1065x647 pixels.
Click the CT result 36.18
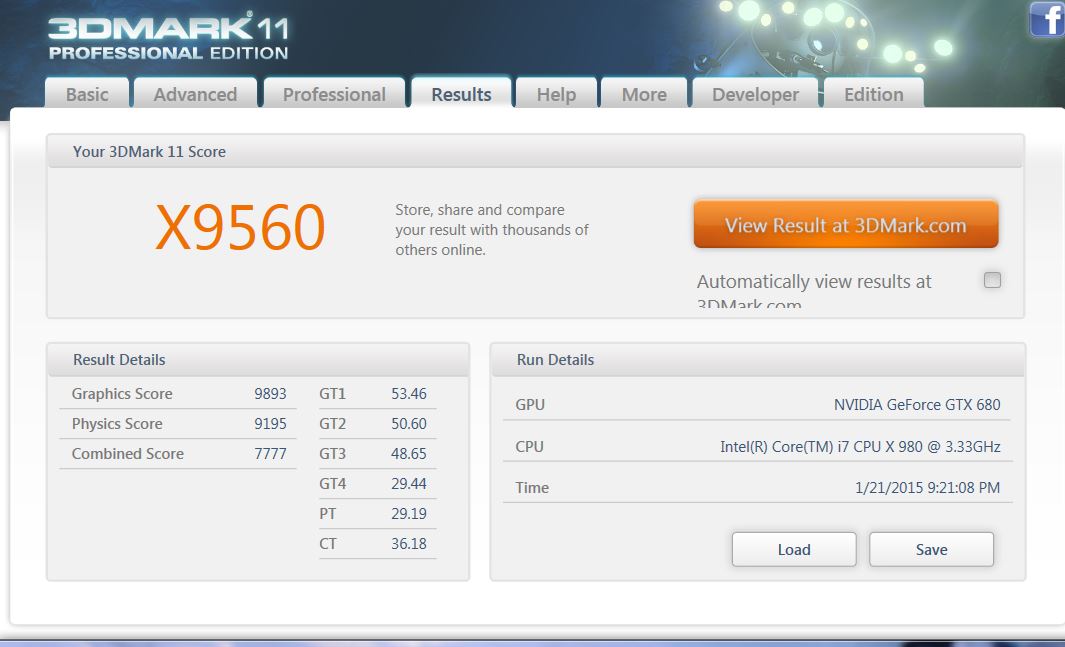[409, 544]
